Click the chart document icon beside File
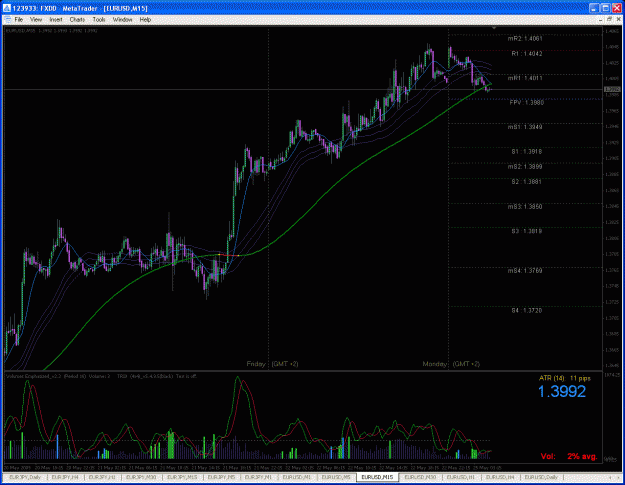Screen dimensions: 625x485 pos(7,20)
